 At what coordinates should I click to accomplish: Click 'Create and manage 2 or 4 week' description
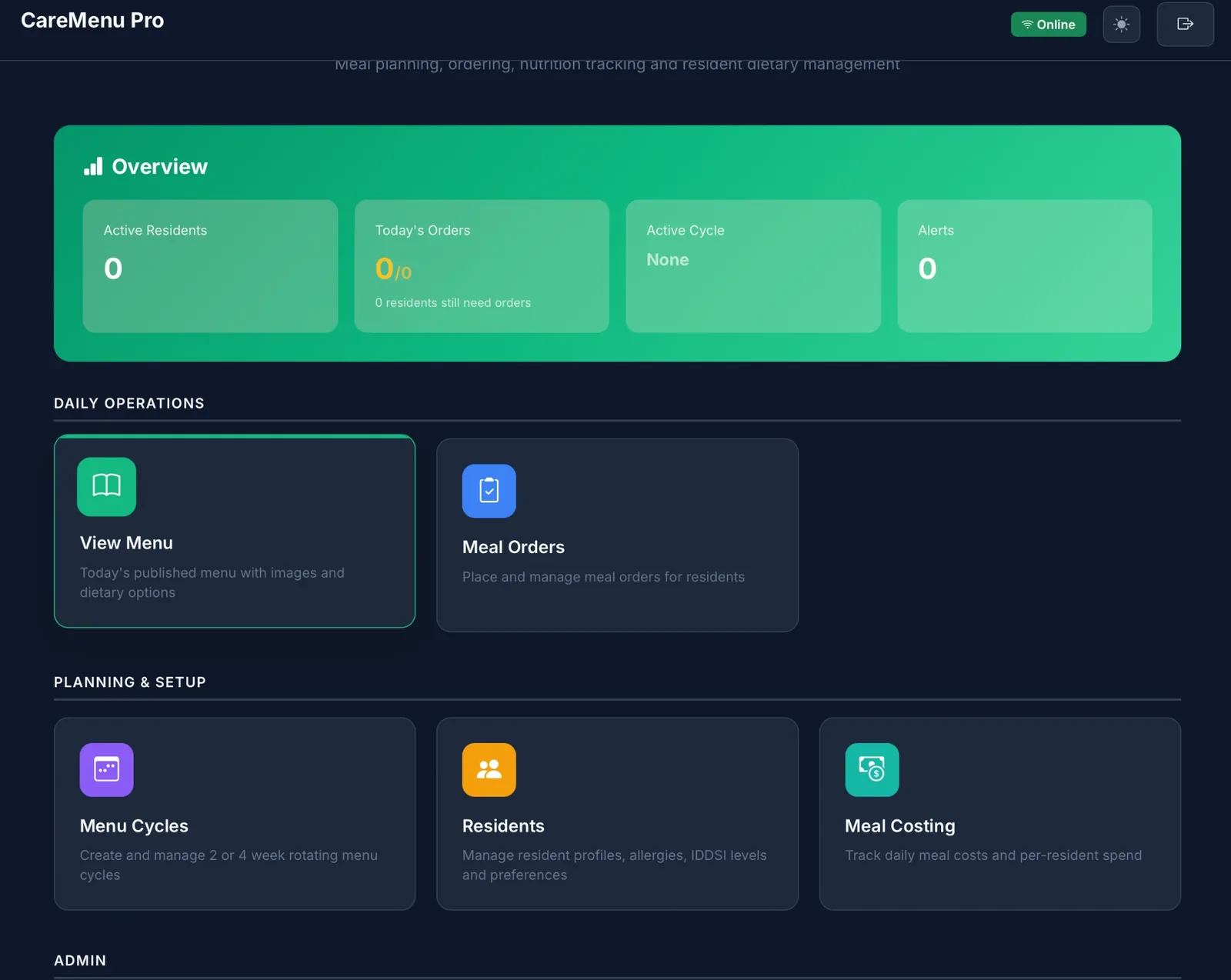(229, 865)
